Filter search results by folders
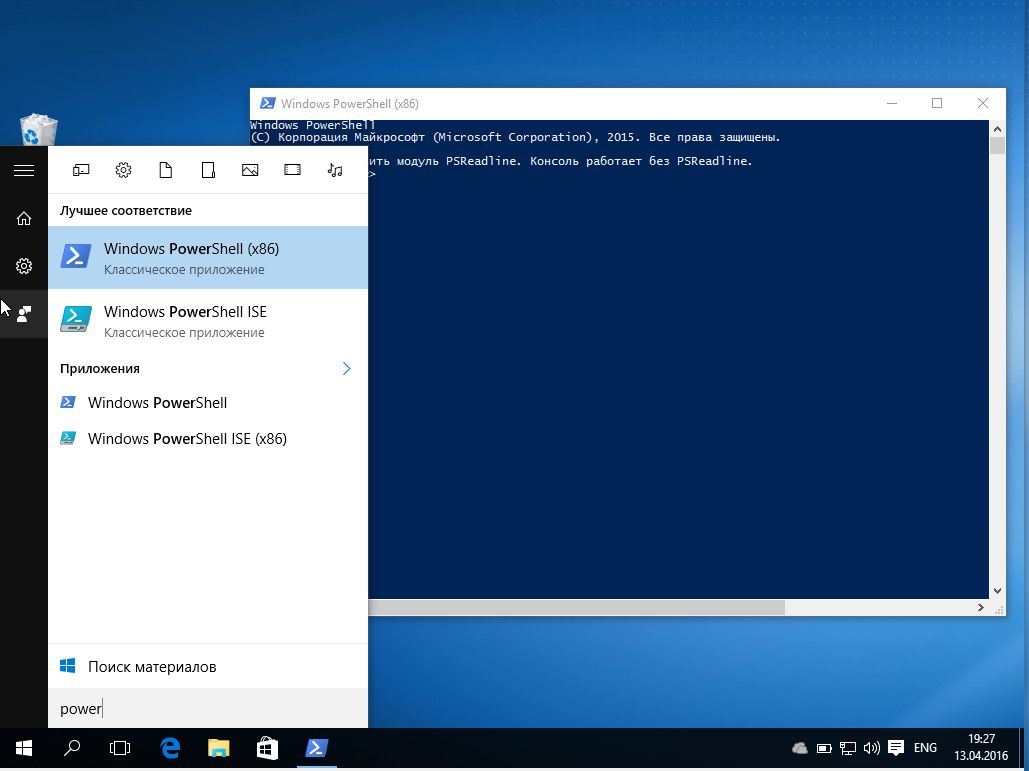Viewport: 1029px width, 771px height. [x=208, y=171]
